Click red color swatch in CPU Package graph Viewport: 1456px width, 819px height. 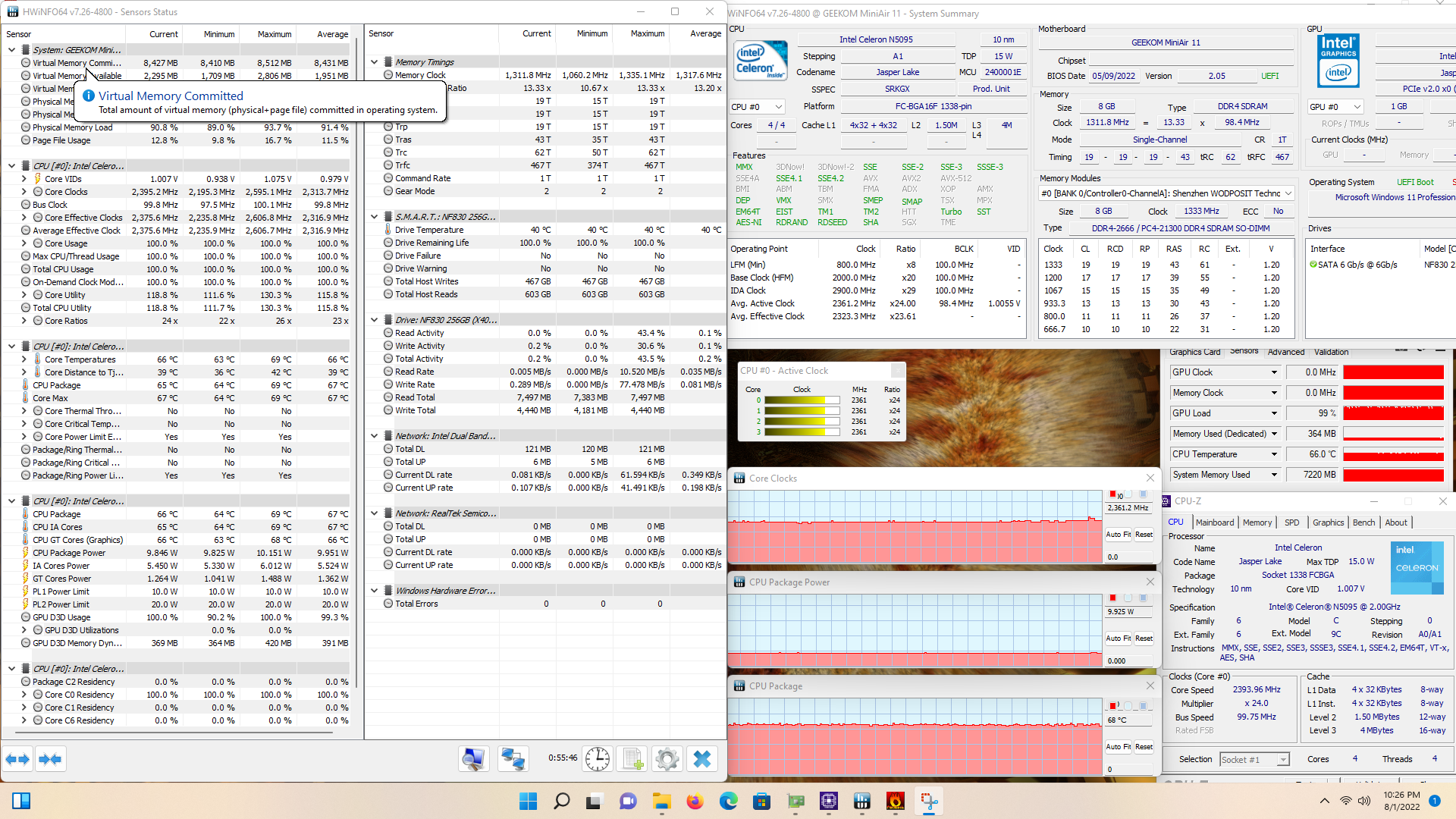pyautogui.click(x=1112, y=706)
